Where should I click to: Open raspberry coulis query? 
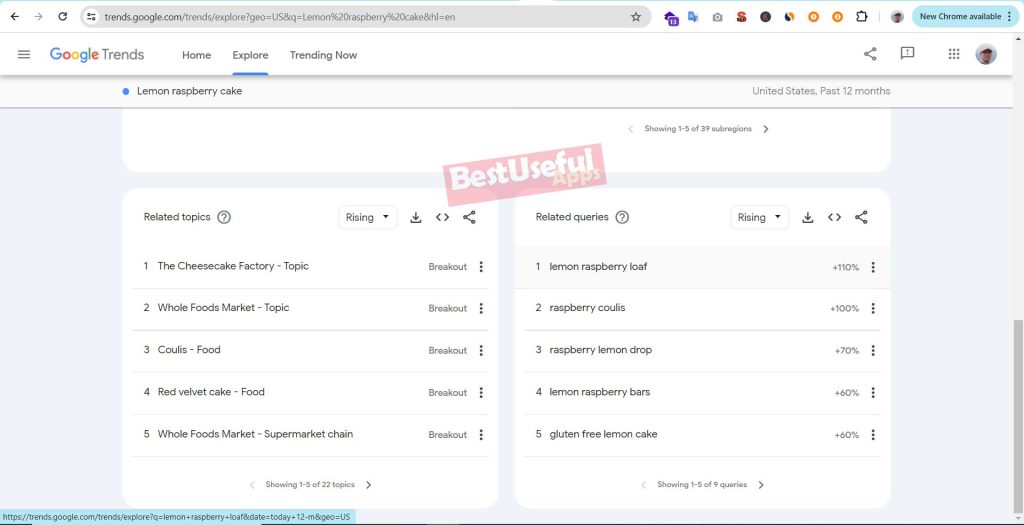pos(587,308)
